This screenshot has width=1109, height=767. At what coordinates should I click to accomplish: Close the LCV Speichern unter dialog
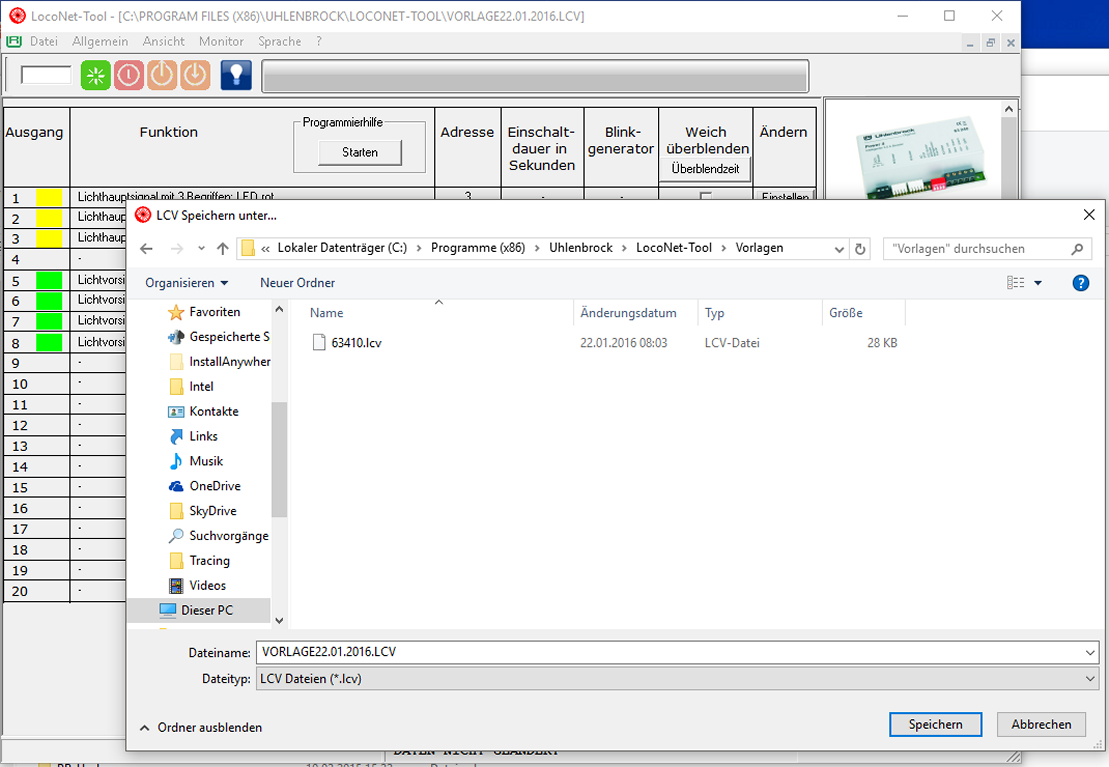(x=1089, y=215)
